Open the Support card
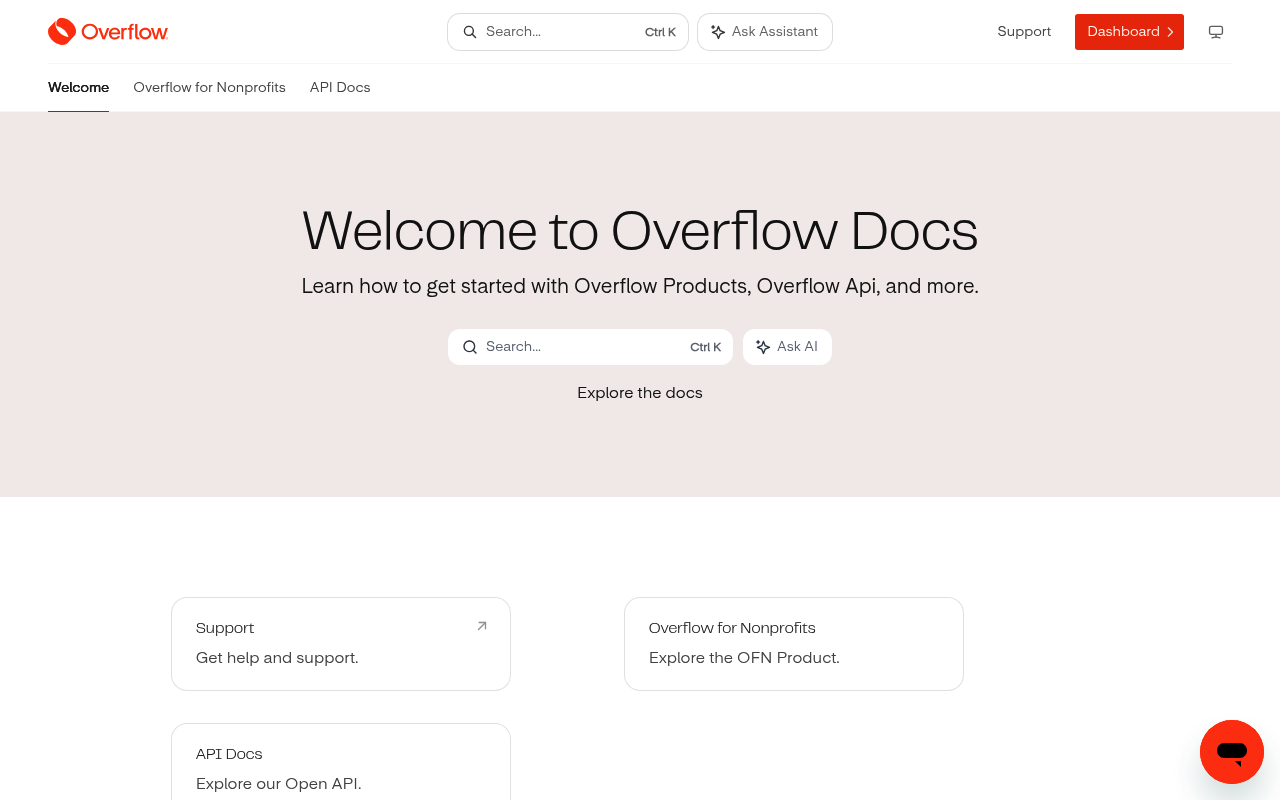This screenshot has width=1280, height=800. pyautogui.click(x=341, y=644)
